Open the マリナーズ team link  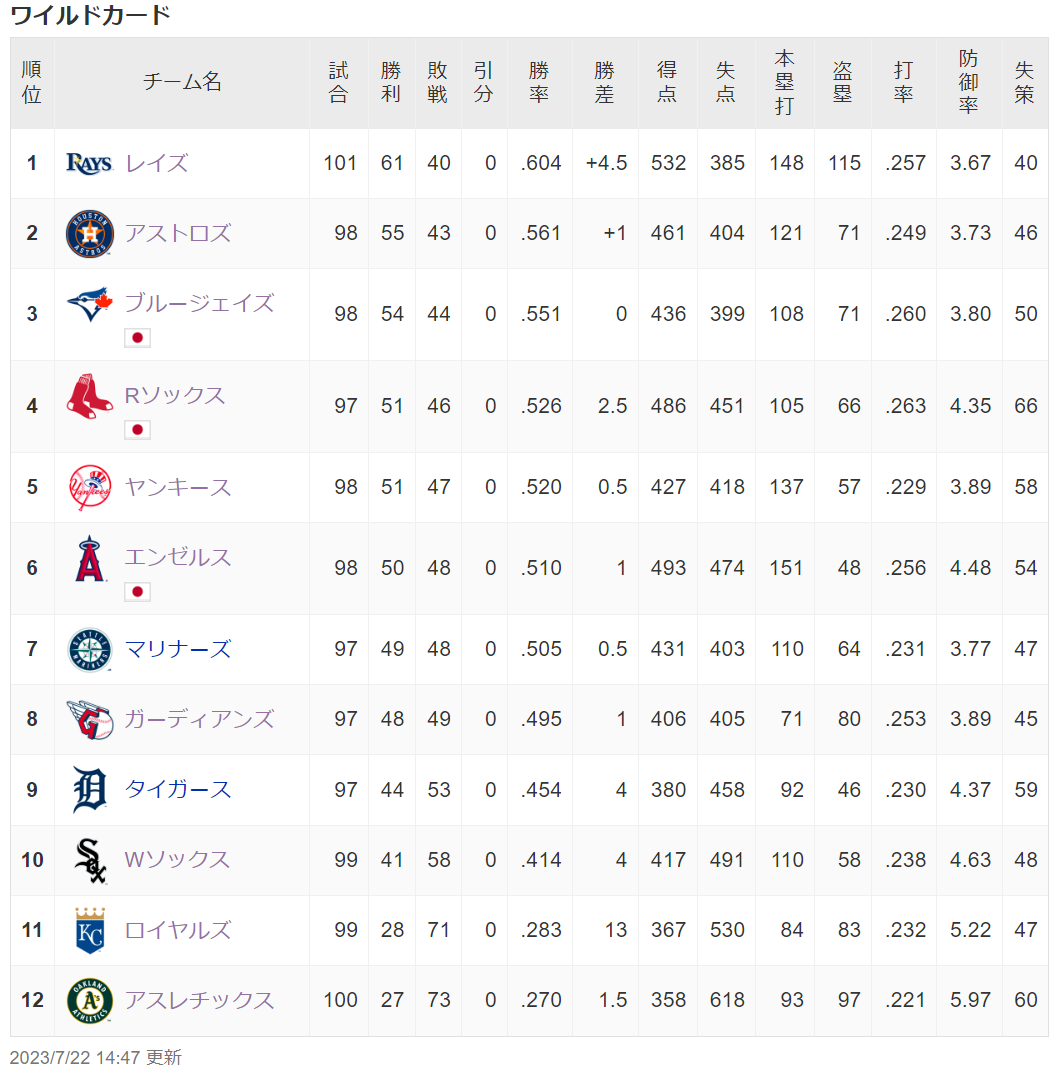[x=178, y=650]
